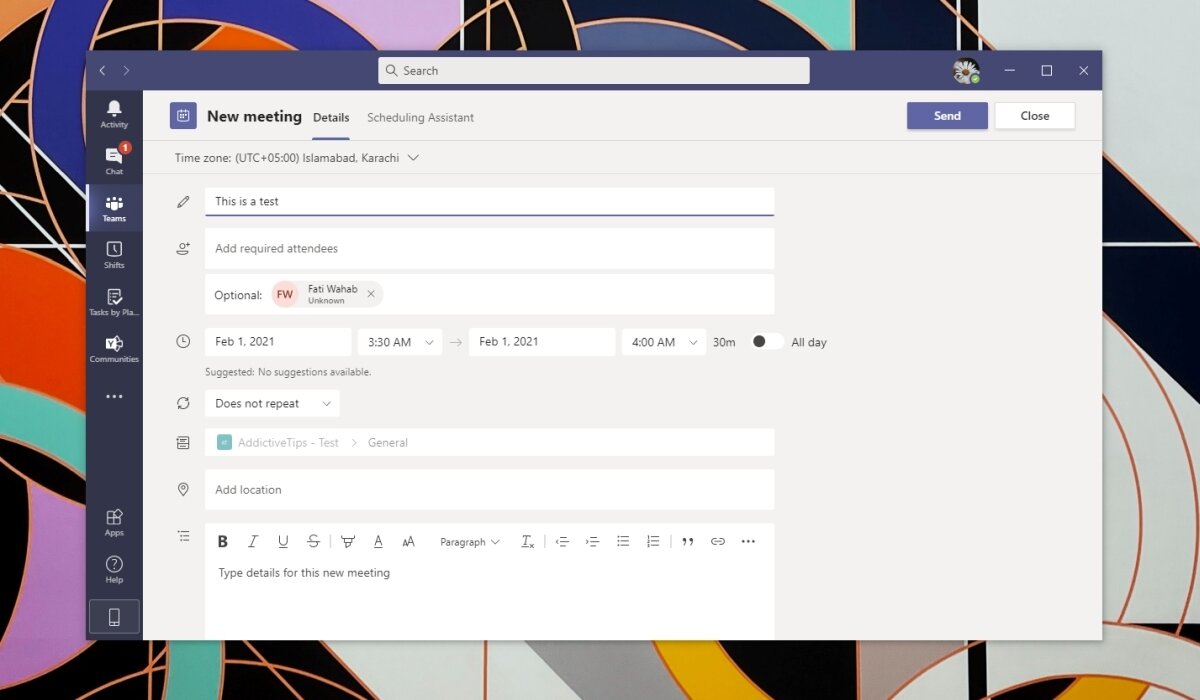Open Shifts from the sidebar

(x=114, y=254)
